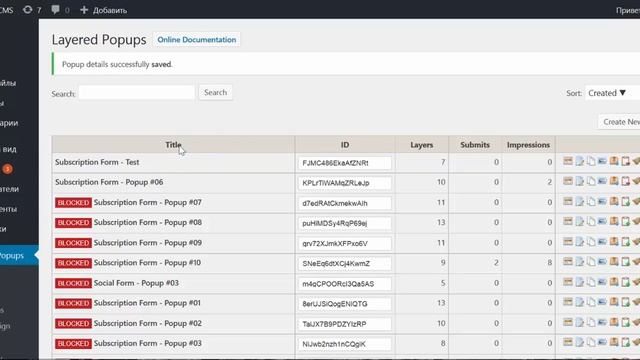Click the first action icon for Popup #07
Screen dimensions: 640x360
click(568, 201)
